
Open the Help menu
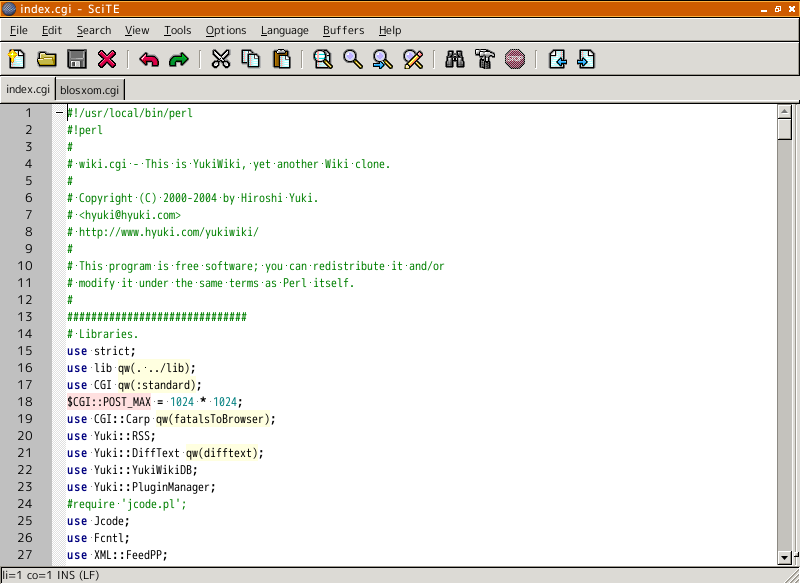[390, 31]
